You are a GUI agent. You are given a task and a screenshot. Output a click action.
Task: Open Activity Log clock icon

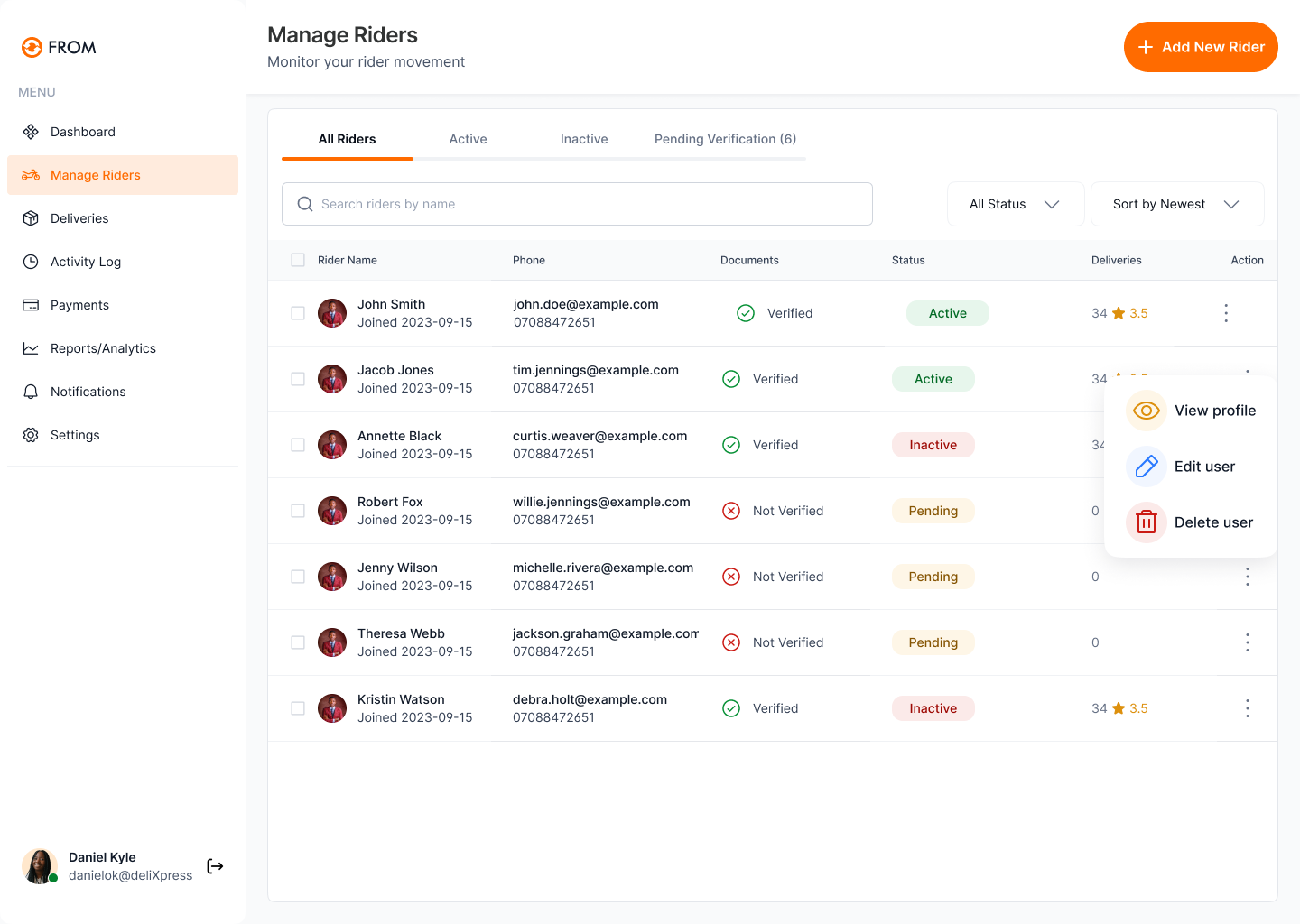31,262
